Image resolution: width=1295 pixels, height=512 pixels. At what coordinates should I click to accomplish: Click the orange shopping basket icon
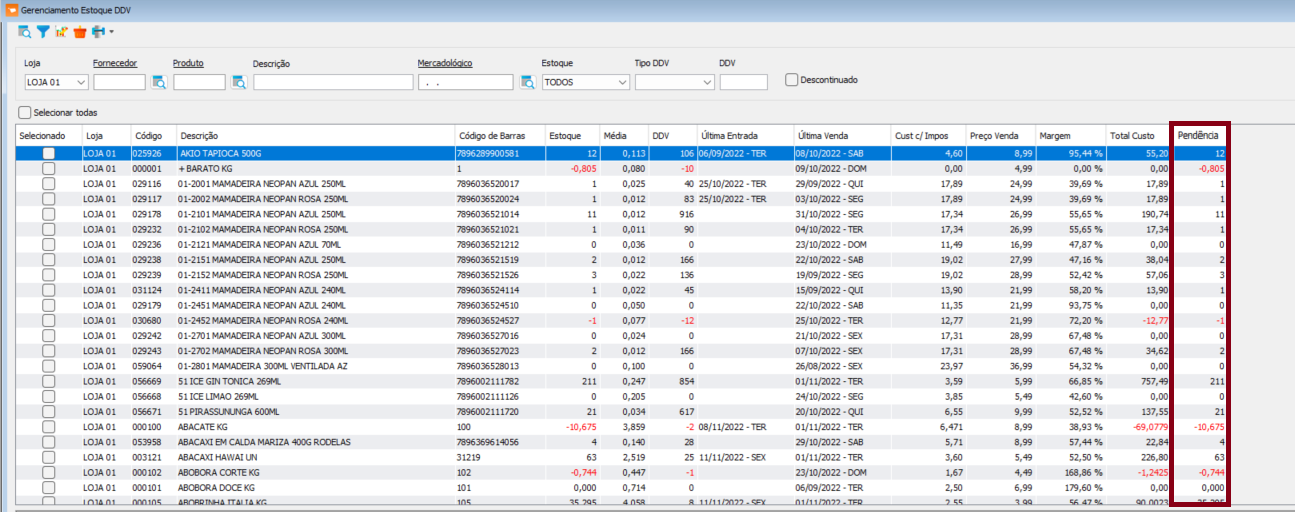coord(80,32)
